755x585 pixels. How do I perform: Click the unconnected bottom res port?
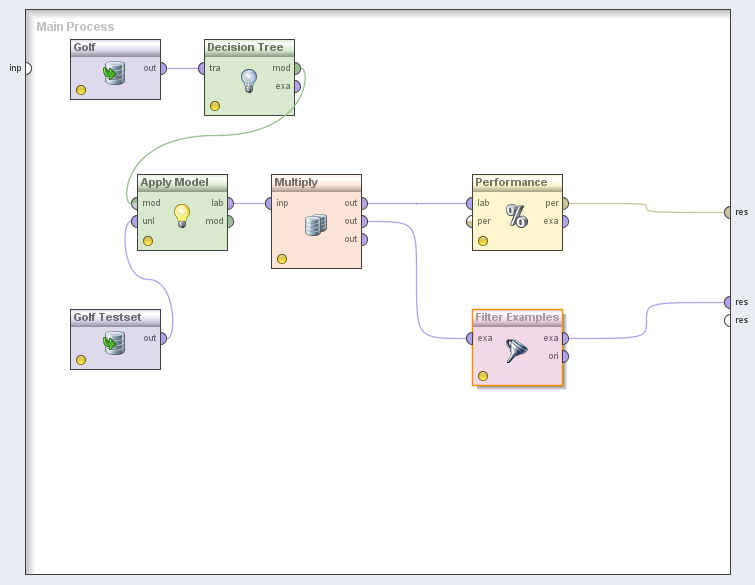pos(729,320)
